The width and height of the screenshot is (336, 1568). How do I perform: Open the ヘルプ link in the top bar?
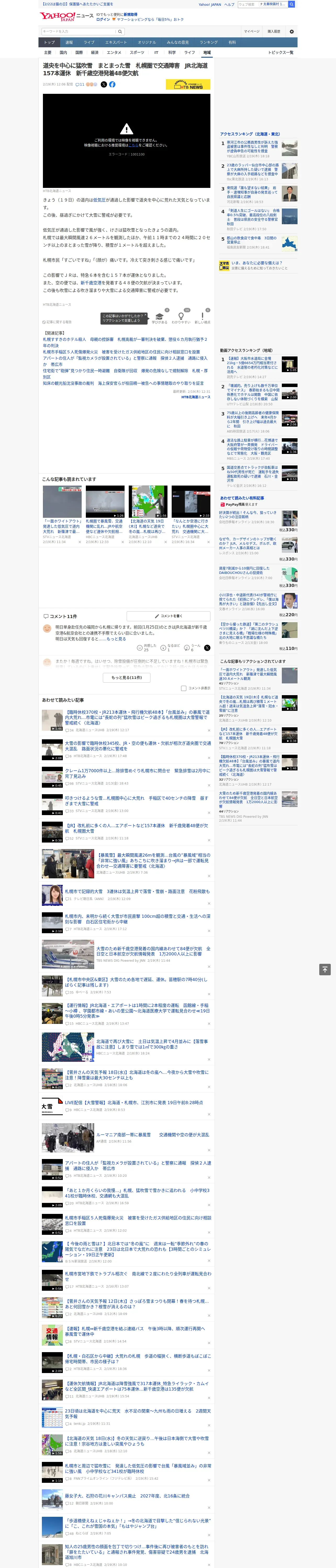[229, 4]
